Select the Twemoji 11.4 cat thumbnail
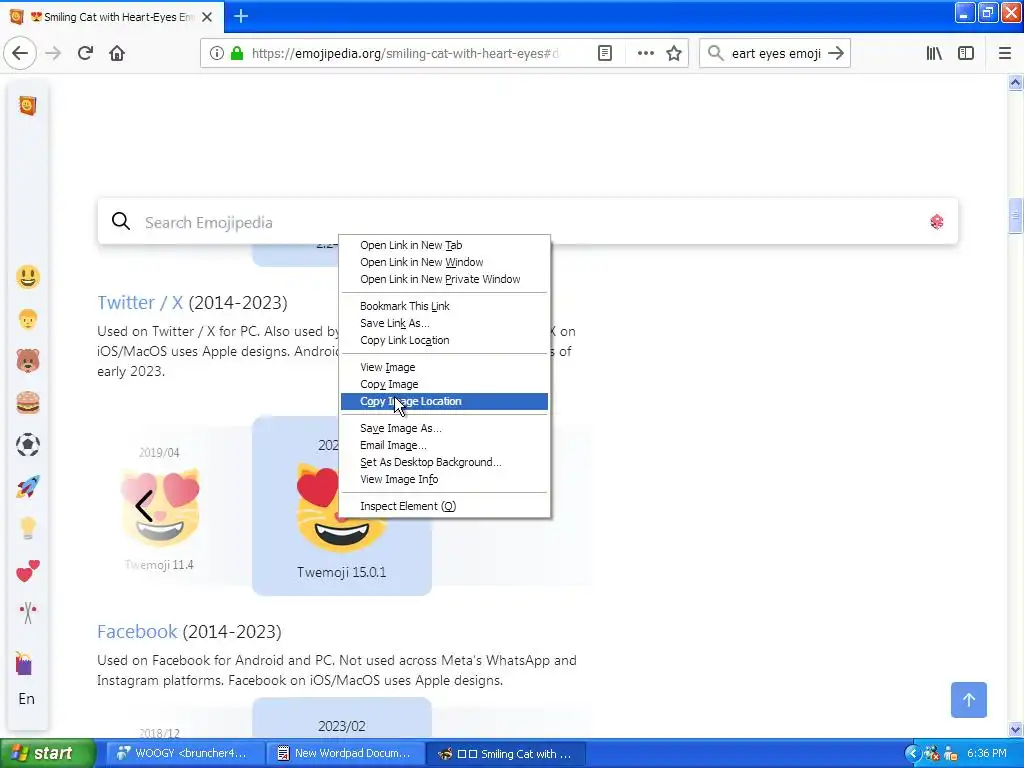The width and height of the screenshot is (1024, 768). coord(160,507)
